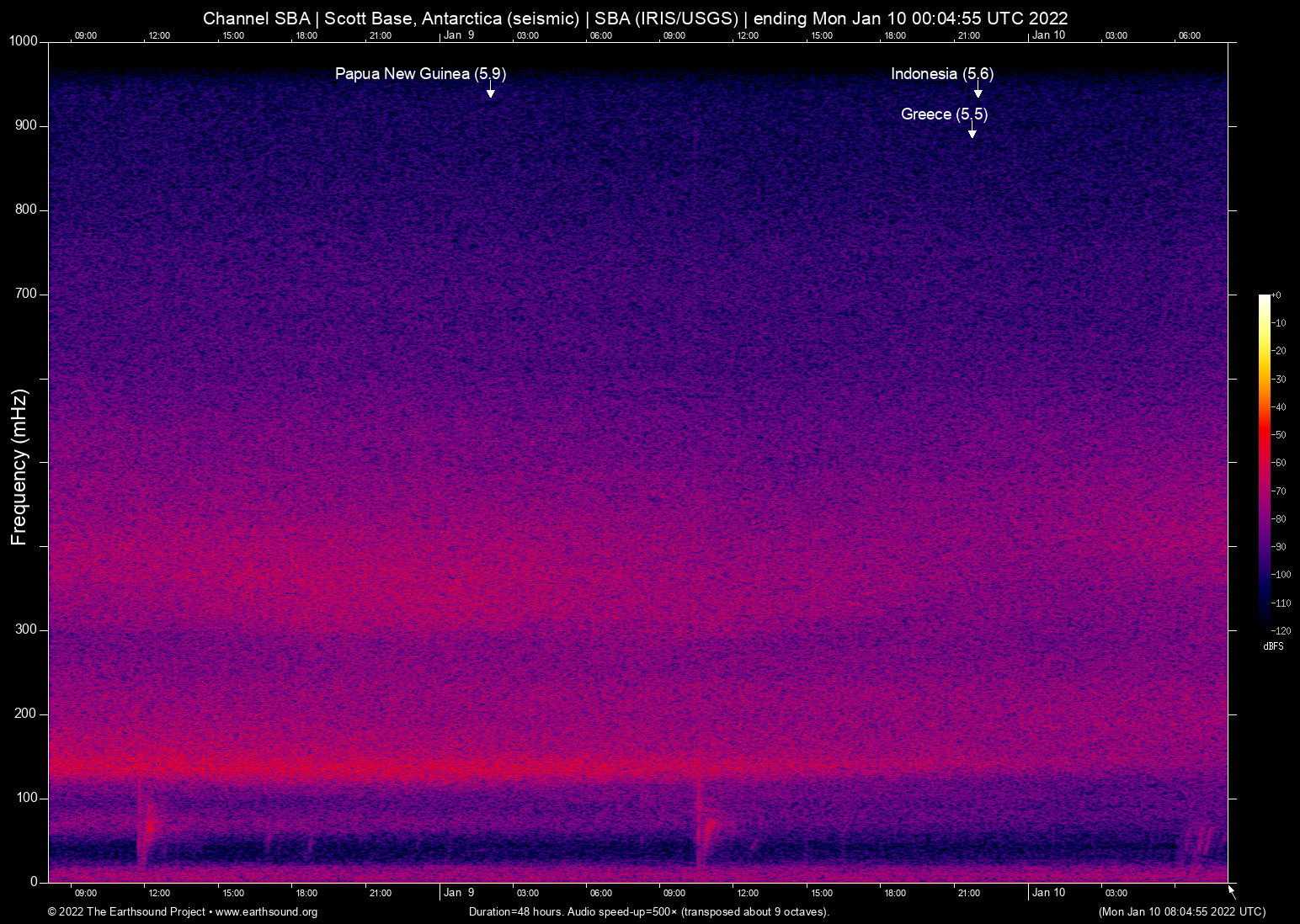Click the dBFS color scale bar
The image size is (1300, 924).
1265,463
